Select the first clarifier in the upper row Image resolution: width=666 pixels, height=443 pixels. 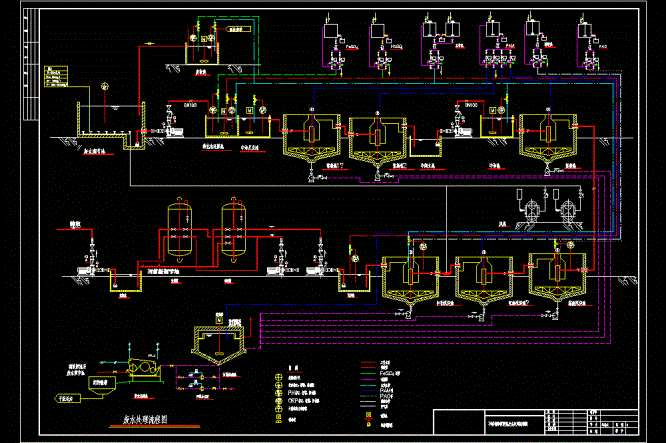coord(312,140)
